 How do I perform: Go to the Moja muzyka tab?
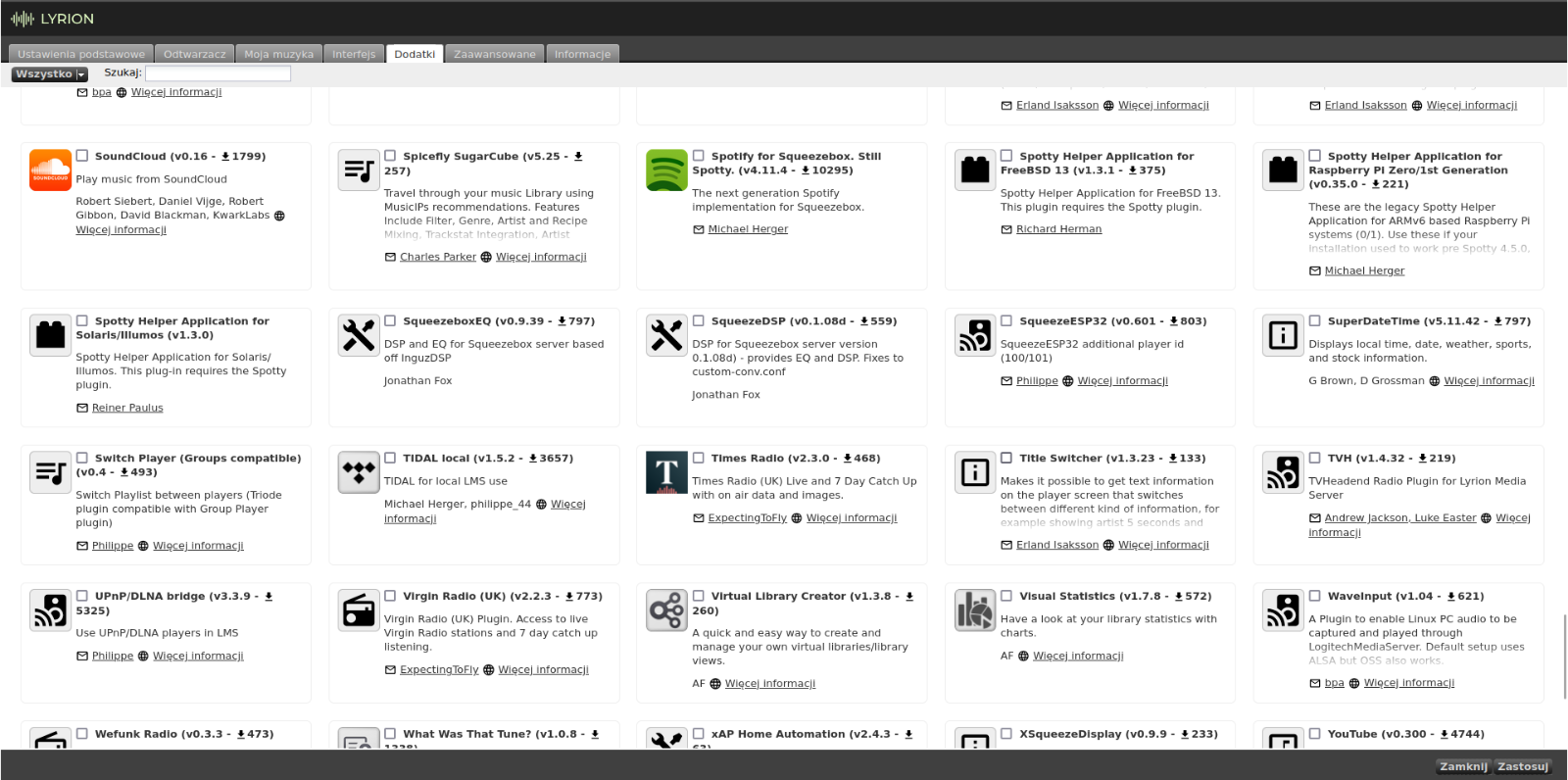[279, 54]
